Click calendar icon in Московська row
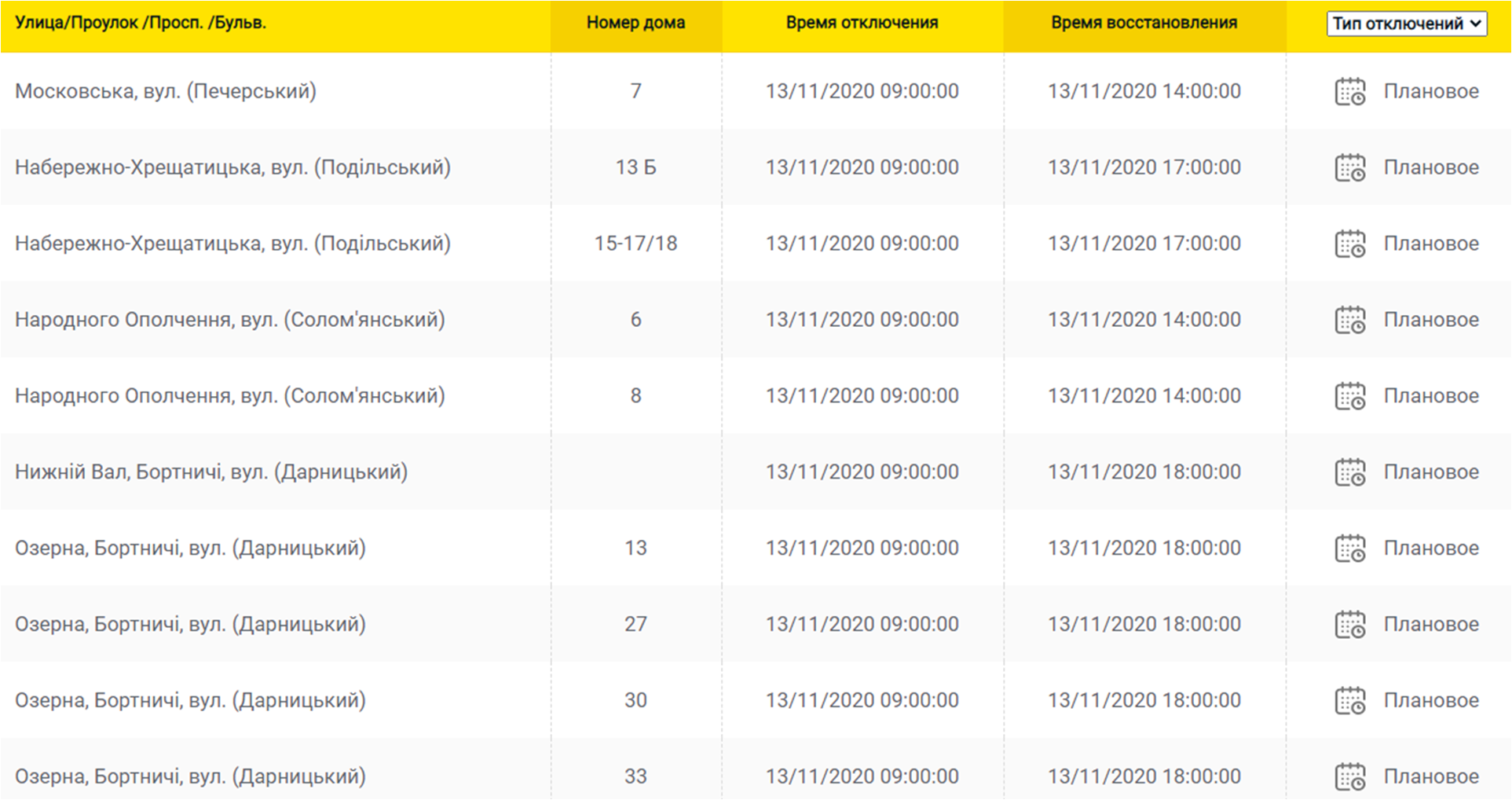1512x800 pixels. (1350, 91)
